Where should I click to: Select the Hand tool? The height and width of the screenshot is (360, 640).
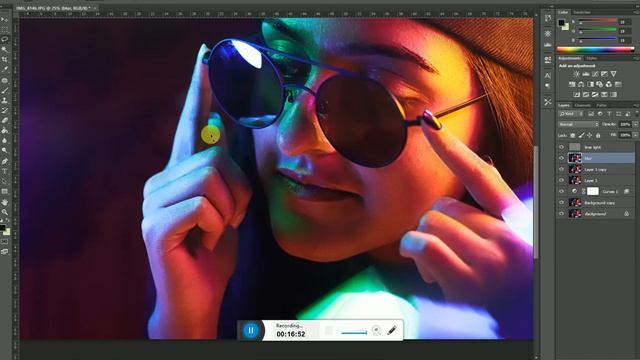(x=4, y=202)
